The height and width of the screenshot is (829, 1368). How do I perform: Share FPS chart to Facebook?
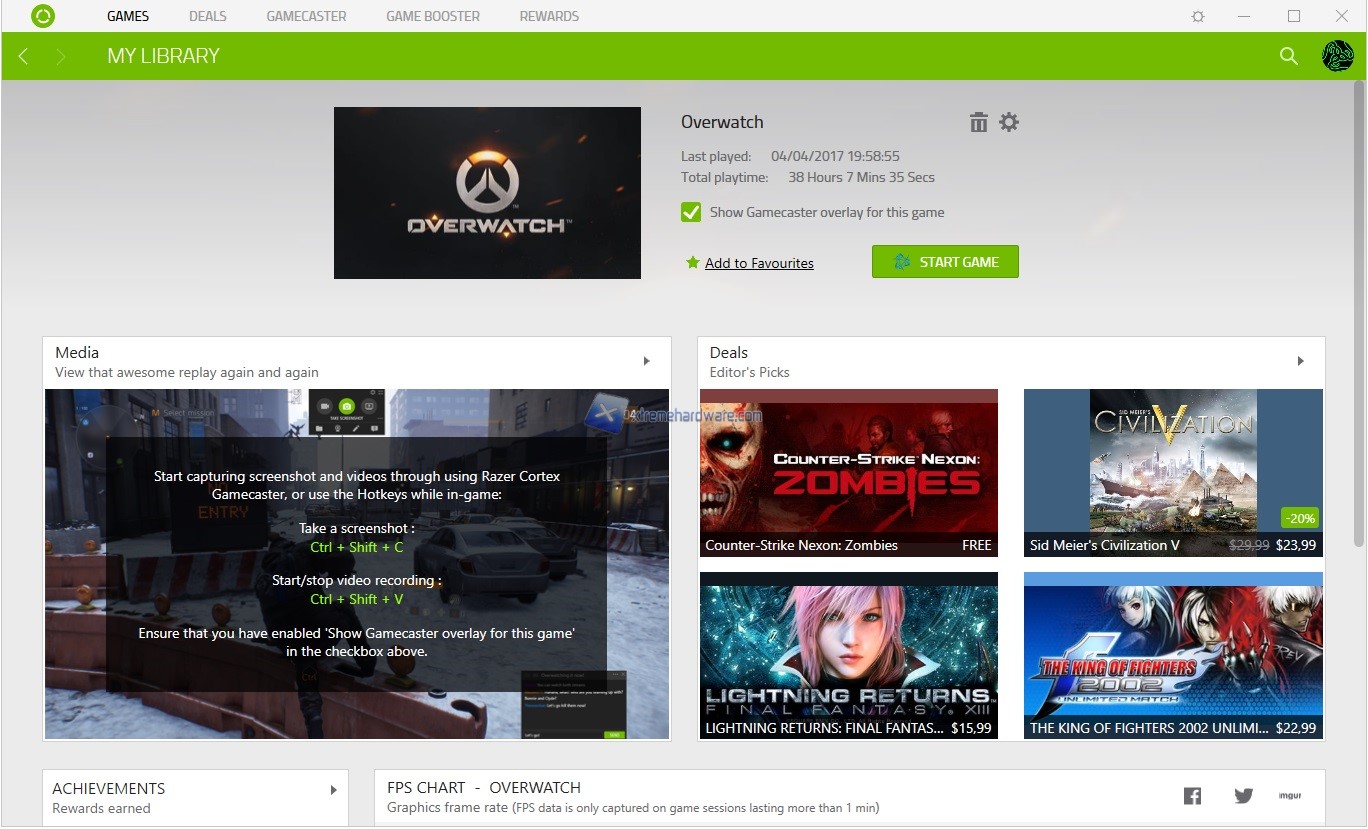click(1192, 796)
